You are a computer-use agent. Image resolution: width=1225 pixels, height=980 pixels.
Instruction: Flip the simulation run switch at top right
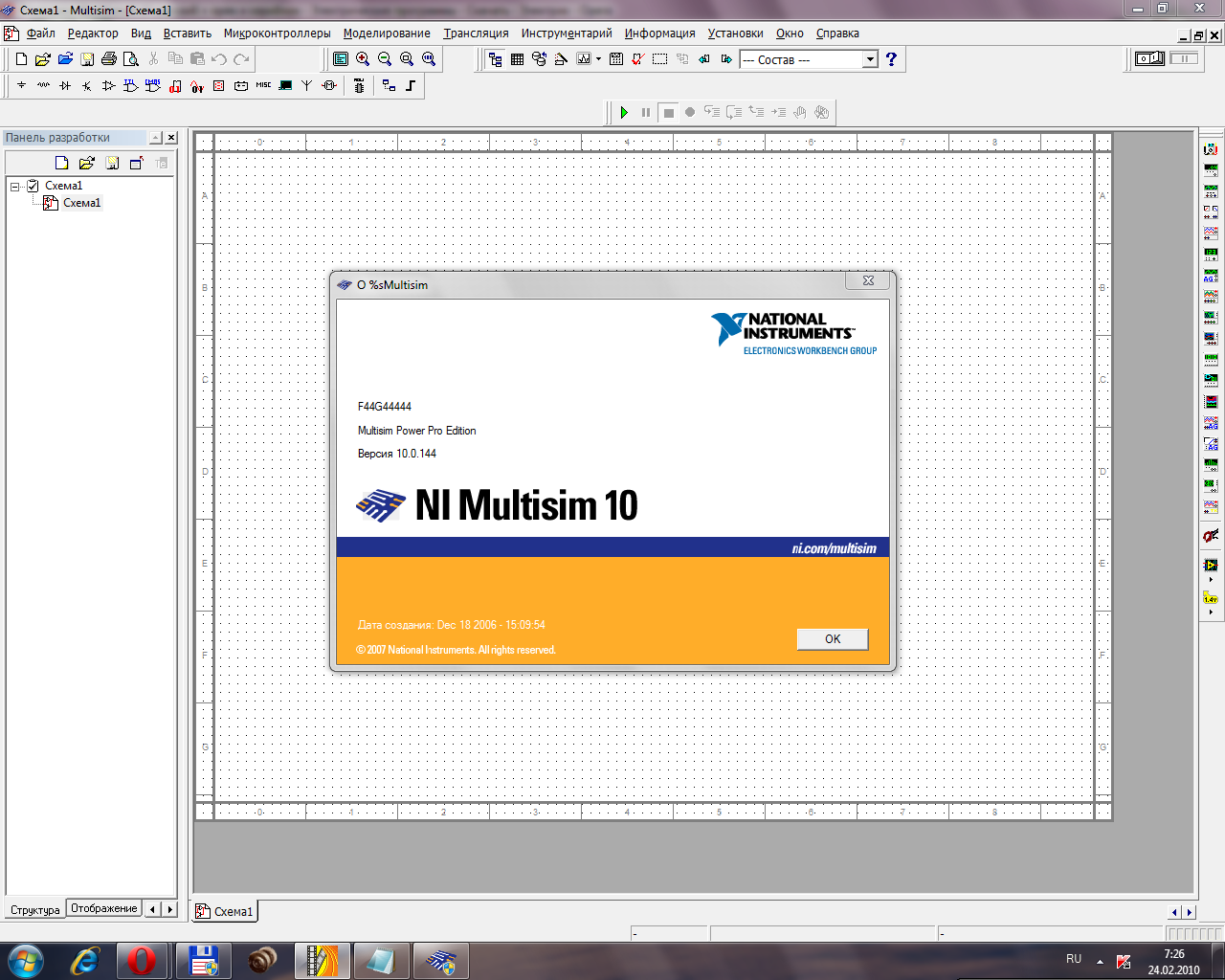click(x=1149, y=58)
